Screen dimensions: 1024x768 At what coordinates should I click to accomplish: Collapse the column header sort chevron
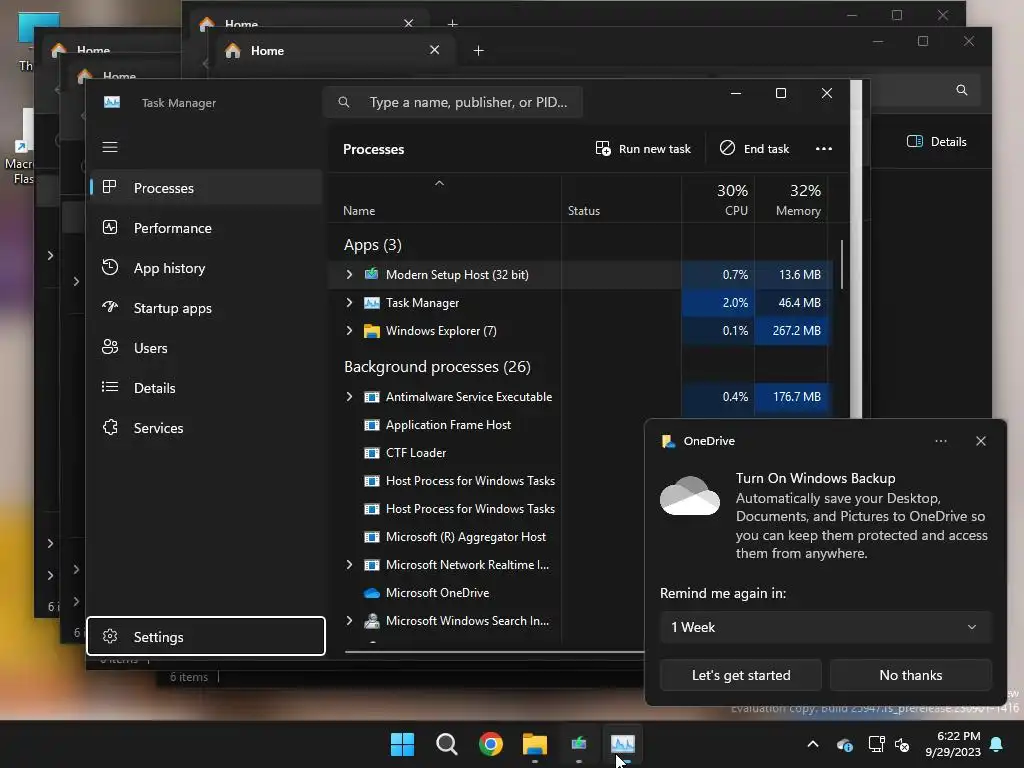click(440, 184)
